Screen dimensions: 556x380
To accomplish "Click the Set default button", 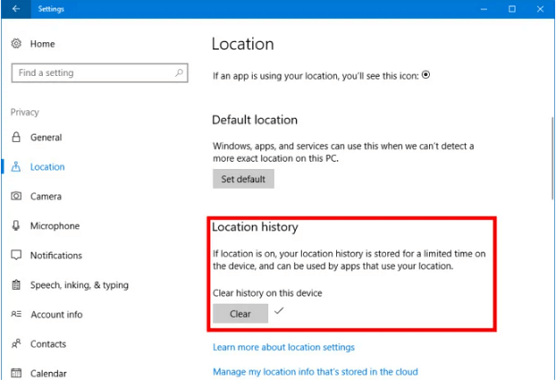I will [x=243, y=179].
